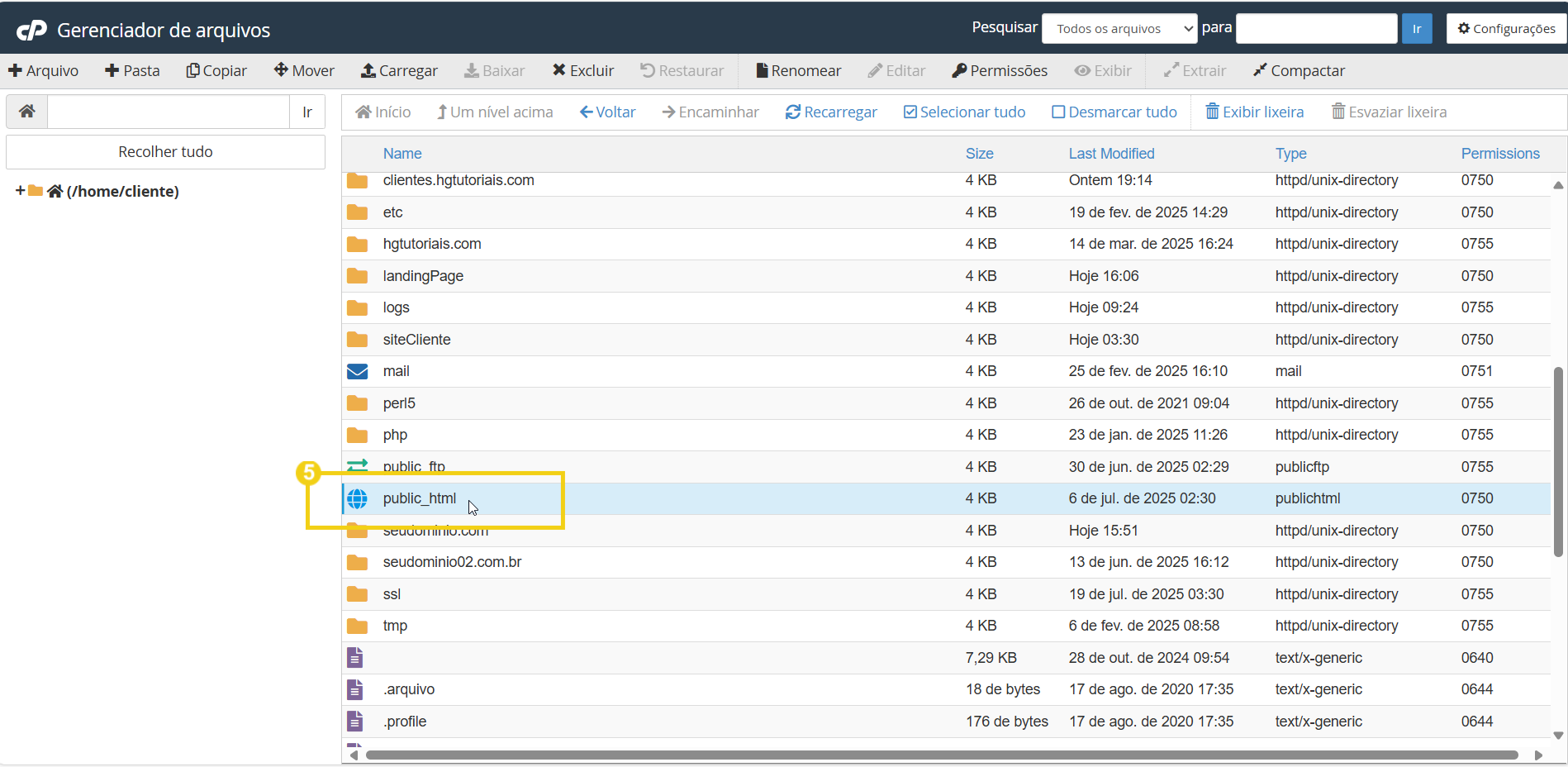This screenshot has width=1568, height=767.
Task: Check Selecionar tudo
Action: (964, 112)
